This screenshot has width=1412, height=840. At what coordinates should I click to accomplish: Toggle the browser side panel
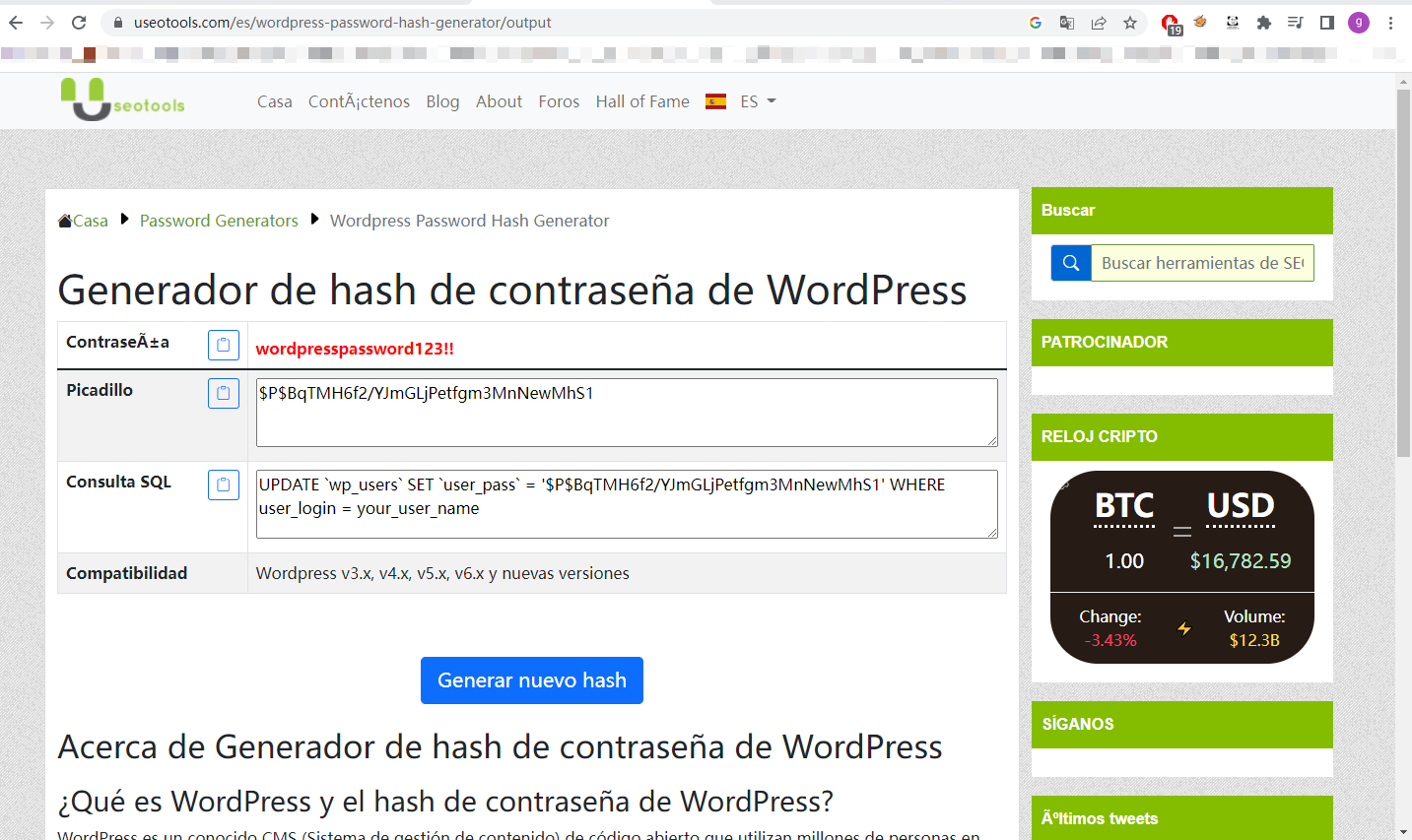(1327, 23)
